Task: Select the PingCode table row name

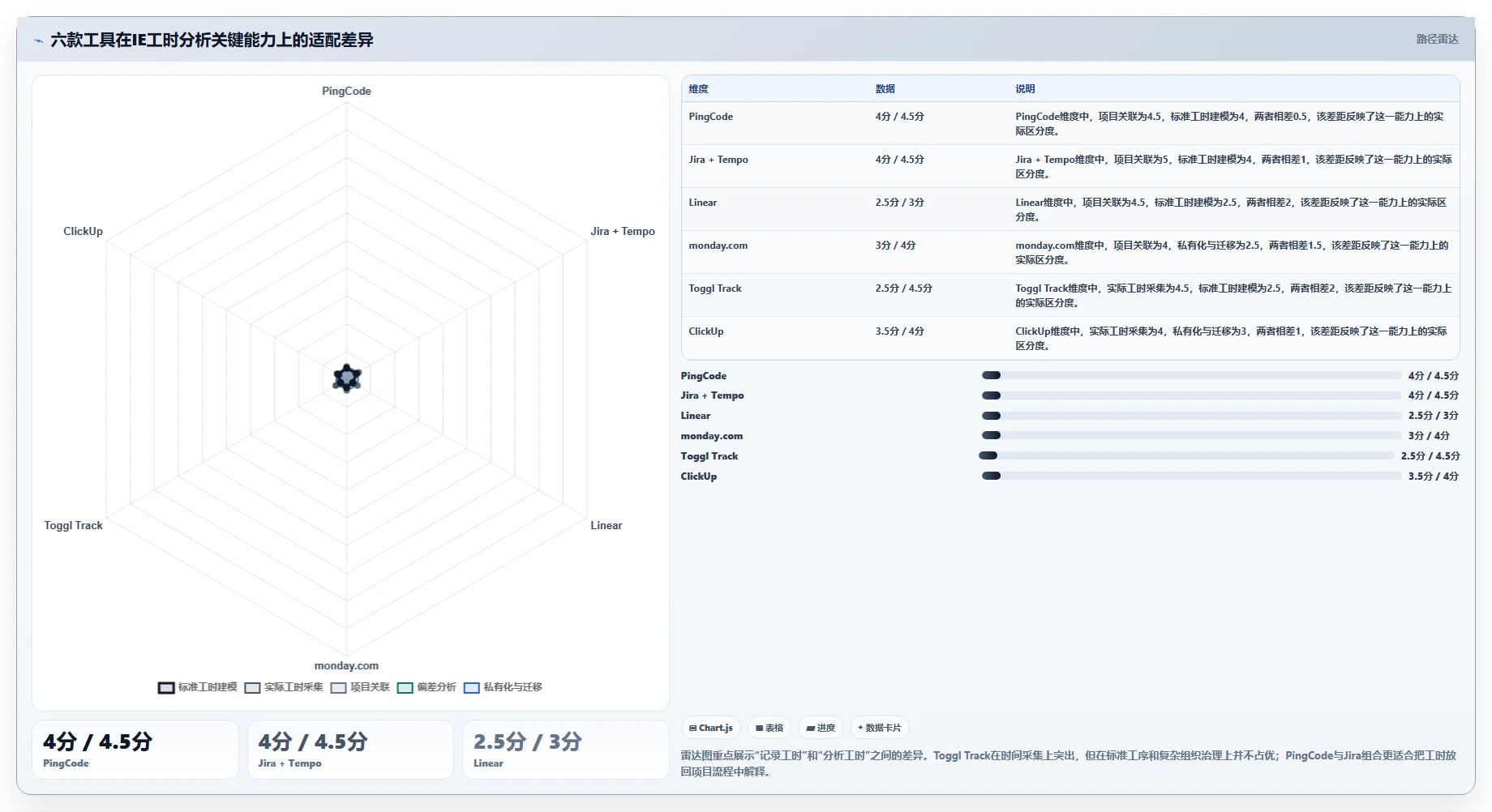Action: pyautogui.click(x=710, y=117)
